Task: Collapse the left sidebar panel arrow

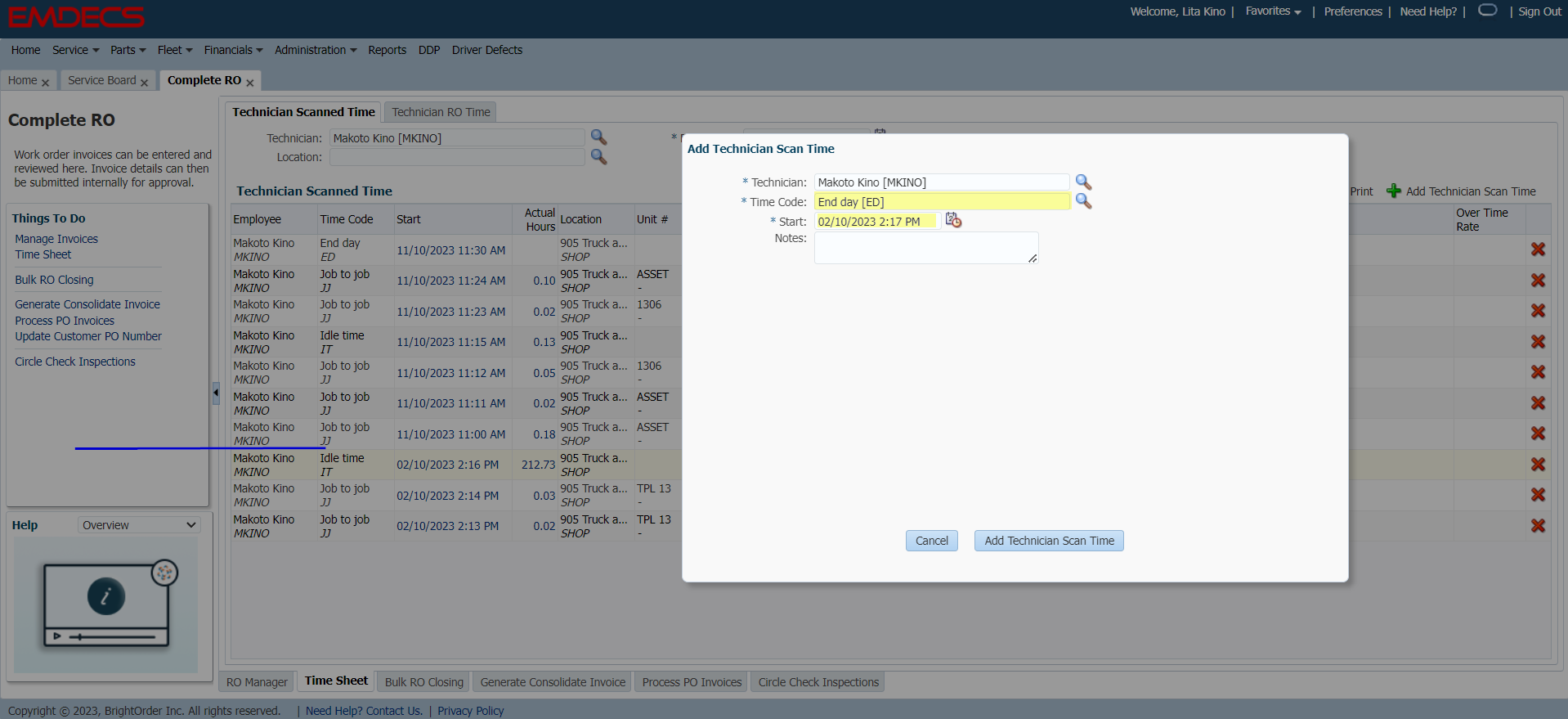Action: (216, 393)
